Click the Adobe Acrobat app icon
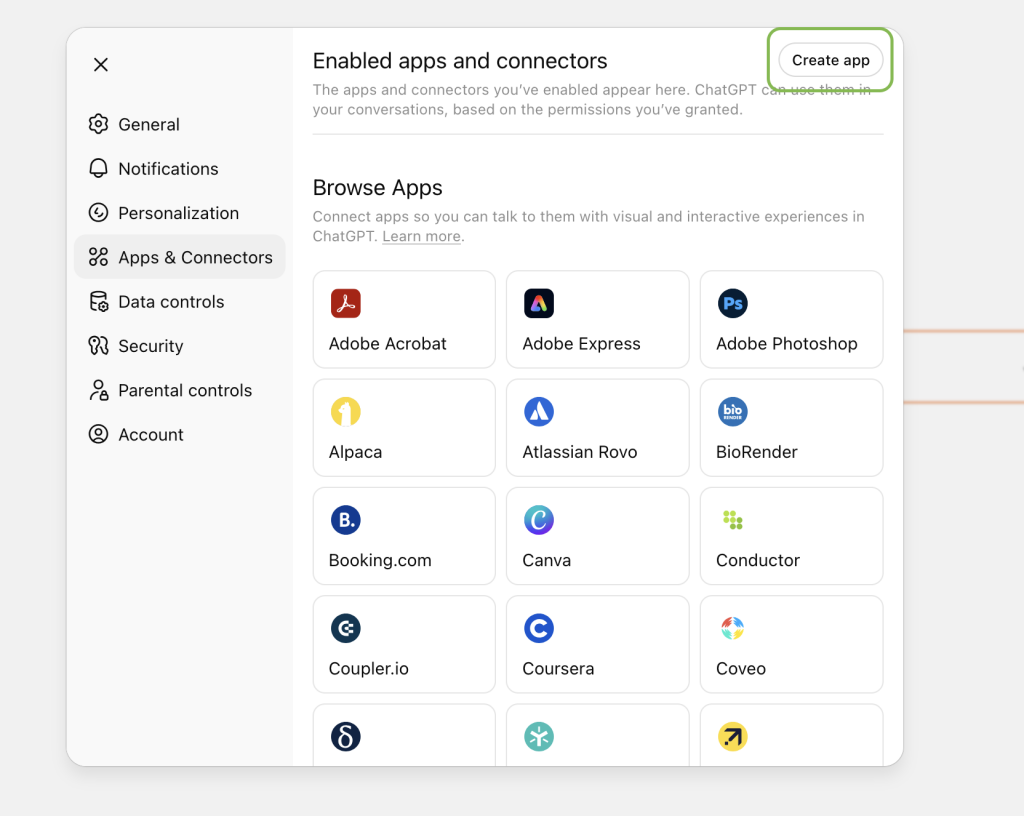Screen dimensions: 1024x816 tap(345, 304)
